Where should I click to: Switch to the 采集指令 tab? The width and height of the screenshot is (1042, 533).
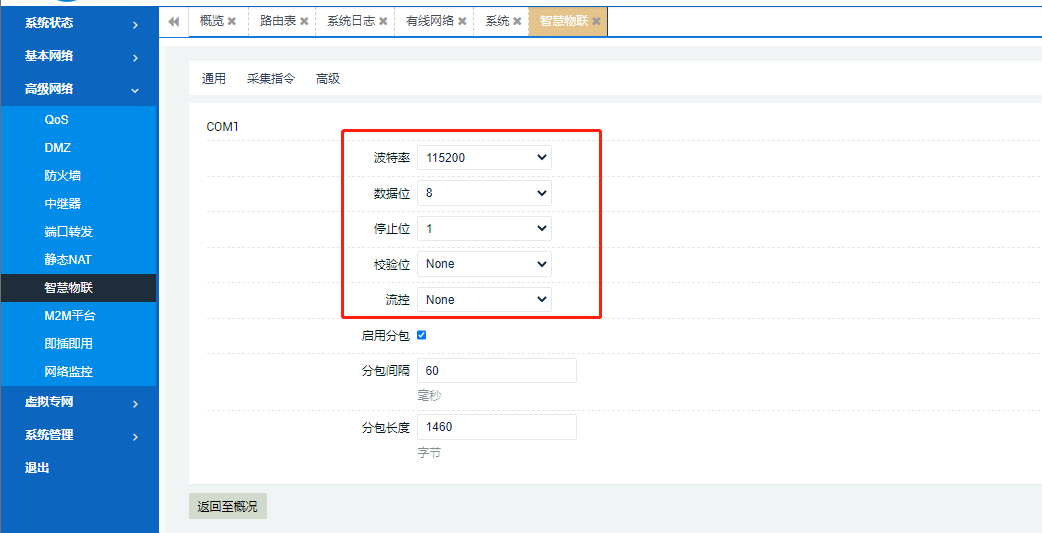(x=271, y=79)
